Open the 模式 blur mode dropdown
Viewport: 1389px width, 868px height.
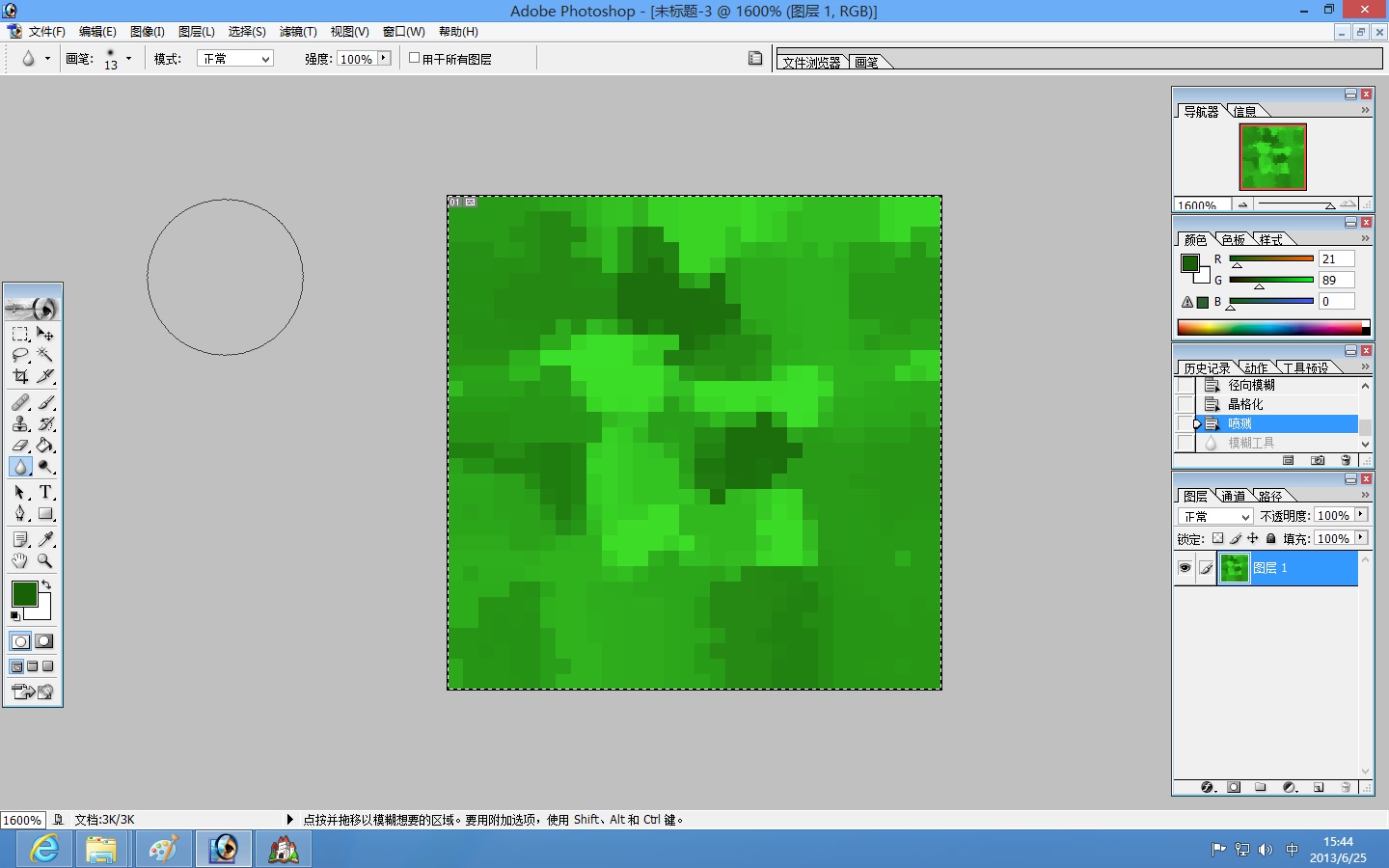coord(235,59)
